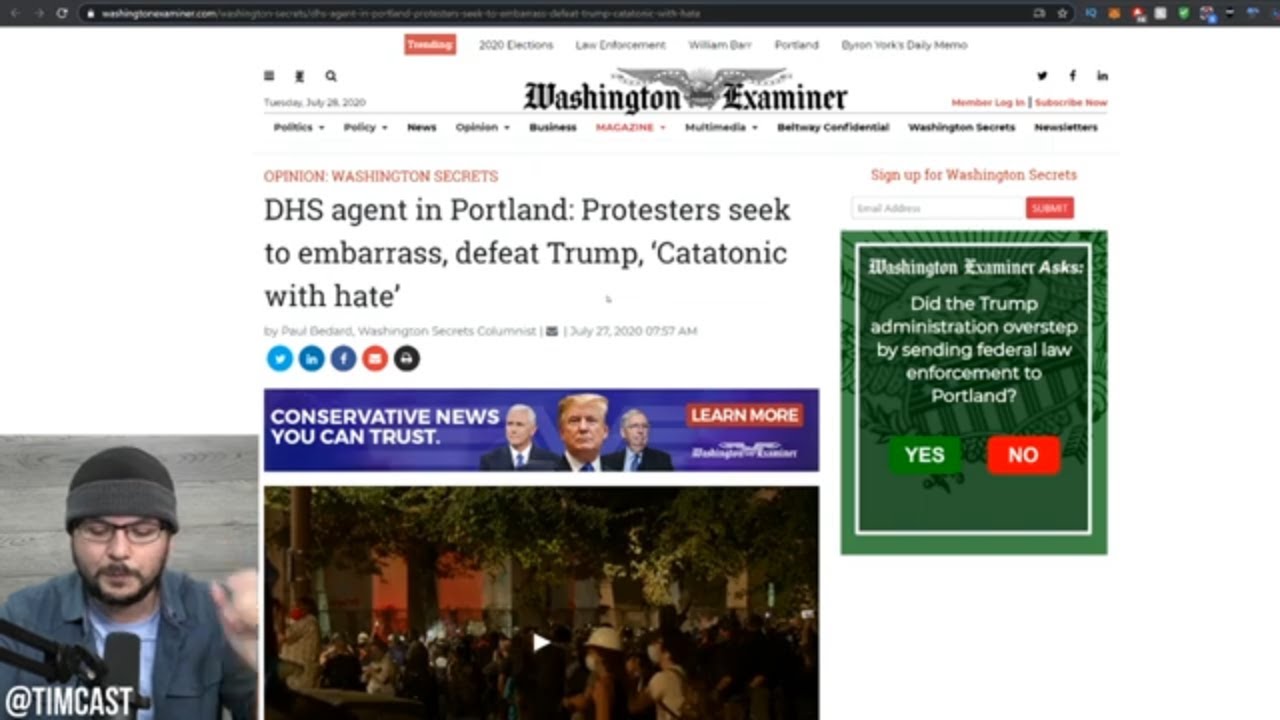Reload page with browser refresh icon
The height and width of the screenshot is (720, 1280).
click(x=62, y=13)
